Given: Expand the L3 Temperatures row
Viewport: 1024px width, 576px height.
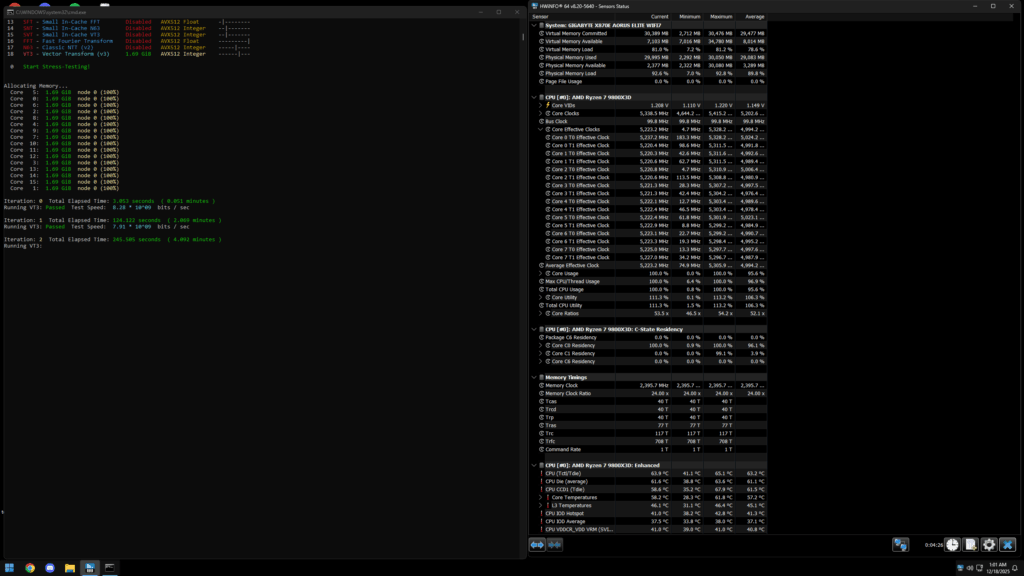Looking at the screenshot, I should (541, 505).
